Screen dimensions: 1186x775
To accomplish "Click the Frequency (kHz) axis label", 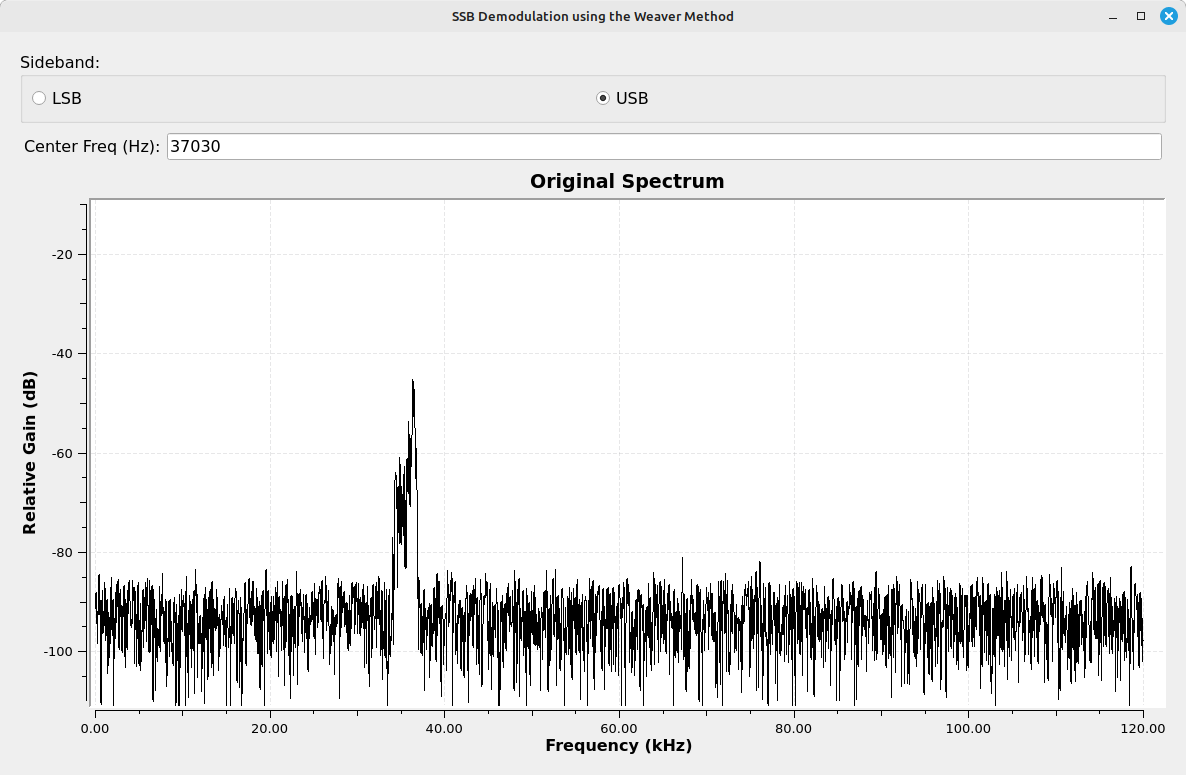I will 619,746.
